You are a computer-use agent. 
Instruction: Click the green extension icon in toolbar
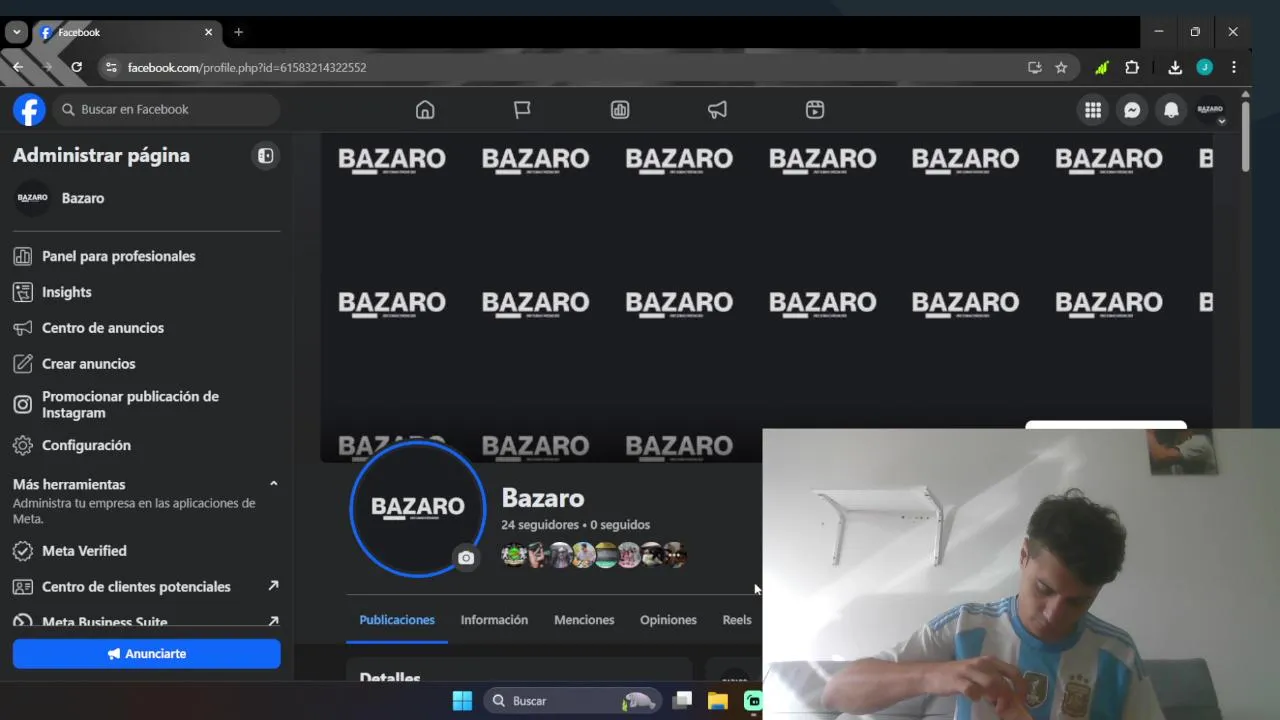[1101, 67]
